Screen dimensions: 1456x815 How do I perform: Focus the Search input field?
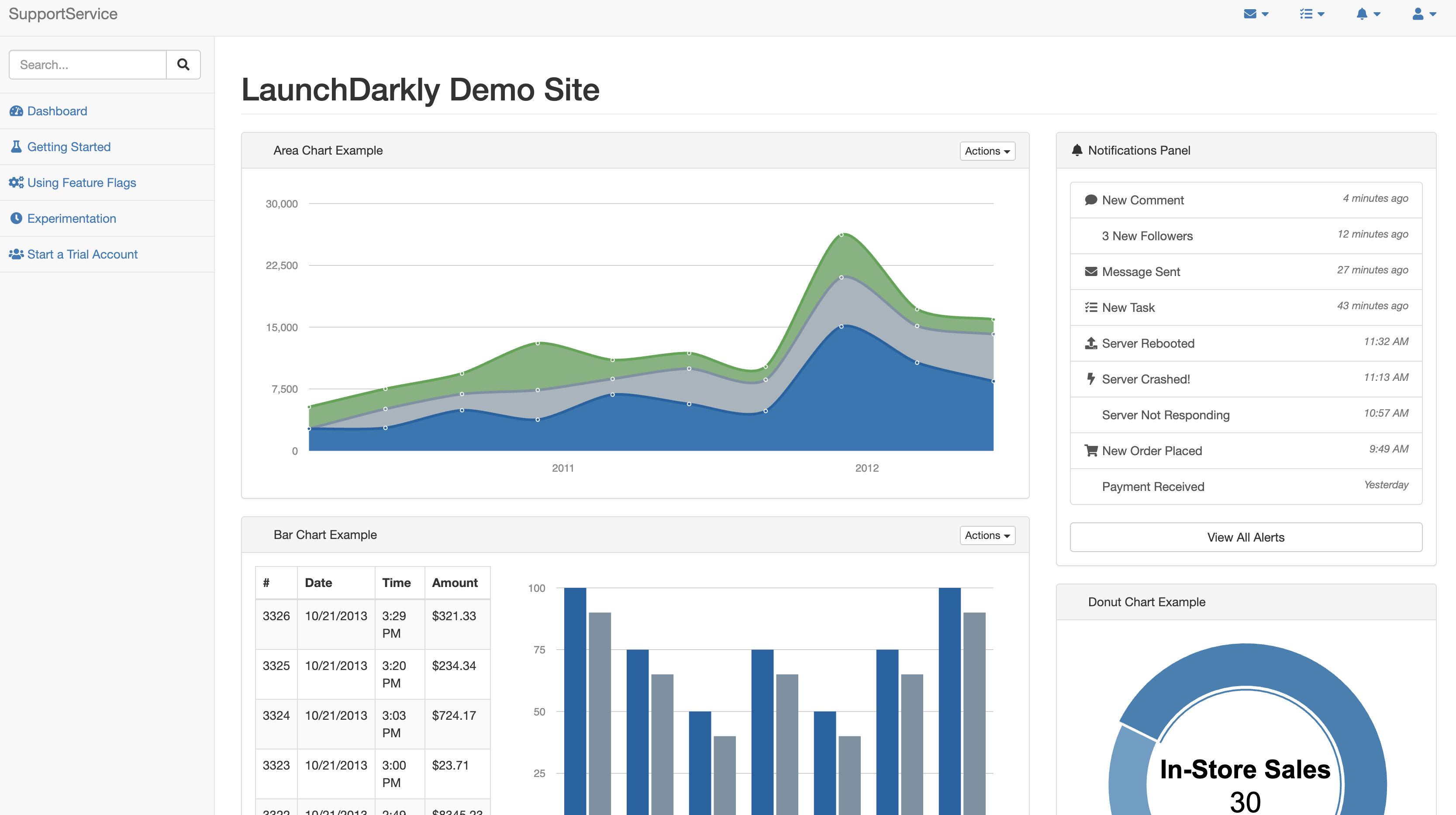[x=88, y=65]
